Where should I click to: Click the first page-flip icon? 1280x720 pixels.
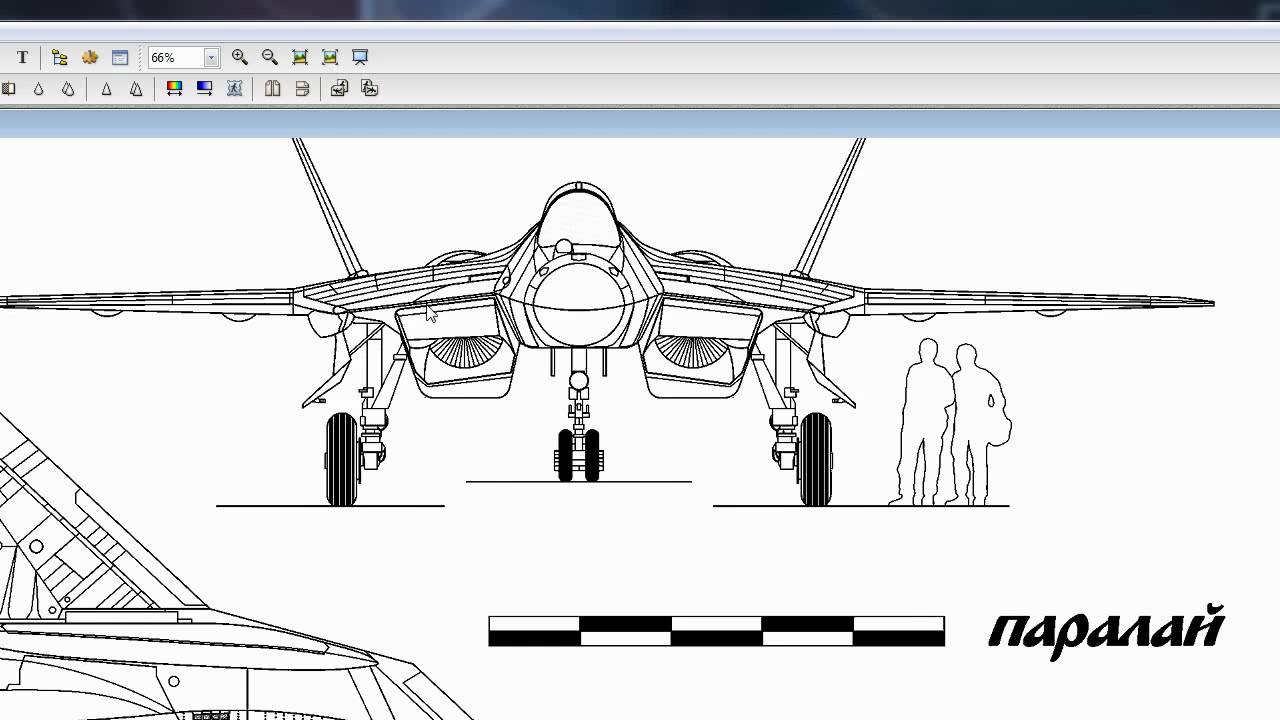coord(272,89)
